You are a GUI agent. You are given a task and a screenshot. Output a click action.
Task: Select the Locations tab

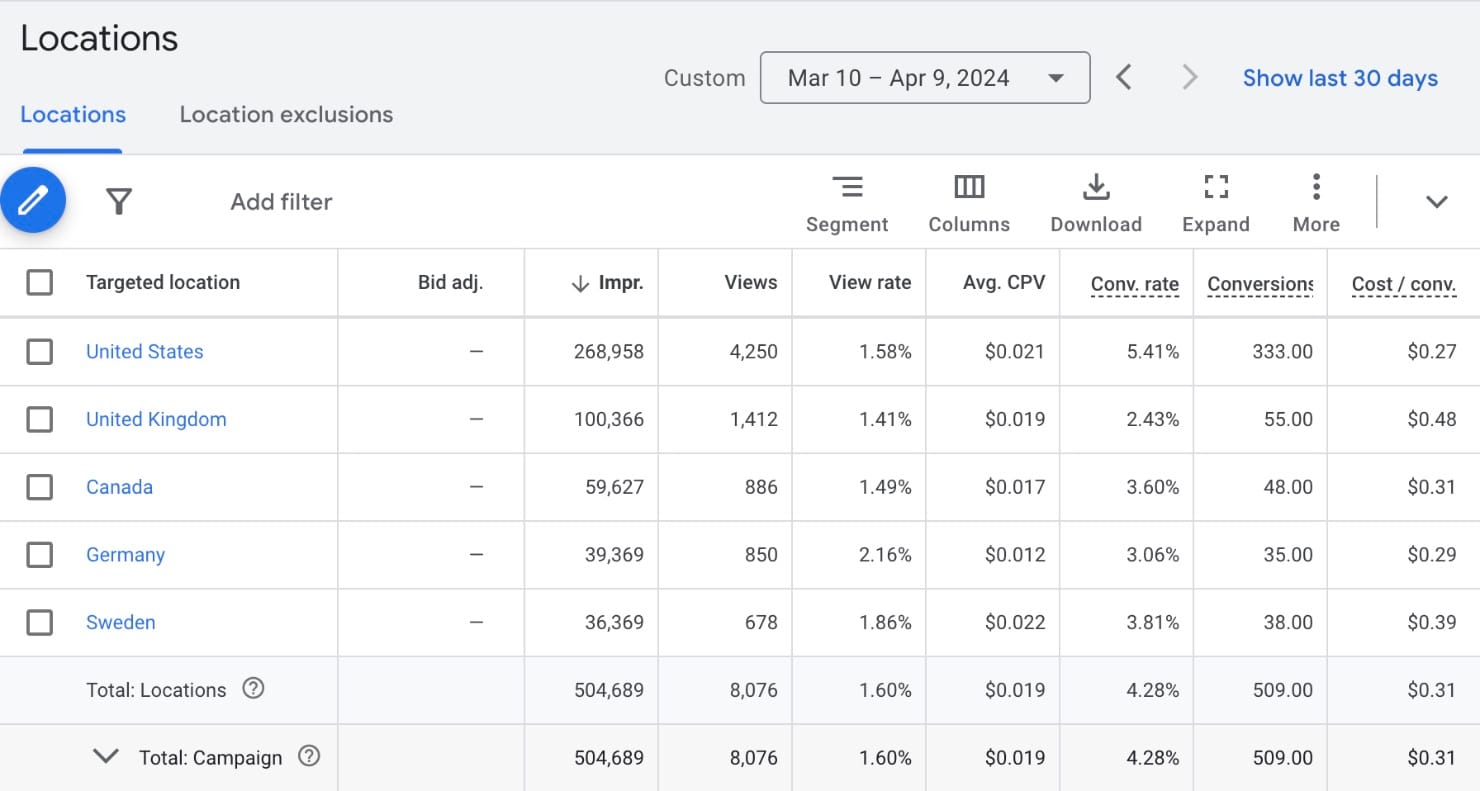[71, 114]
